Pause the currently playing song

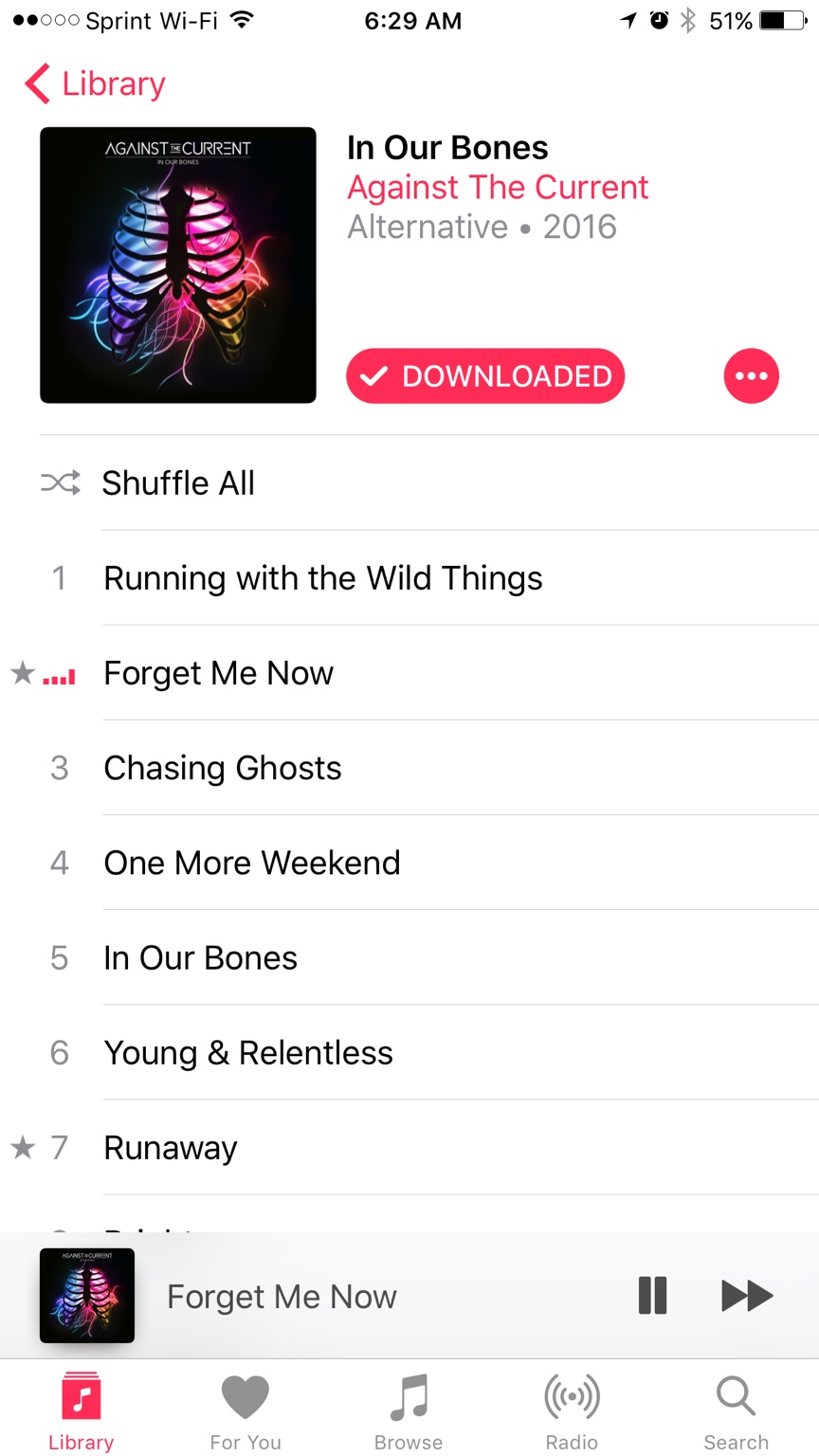point(652,1296)
